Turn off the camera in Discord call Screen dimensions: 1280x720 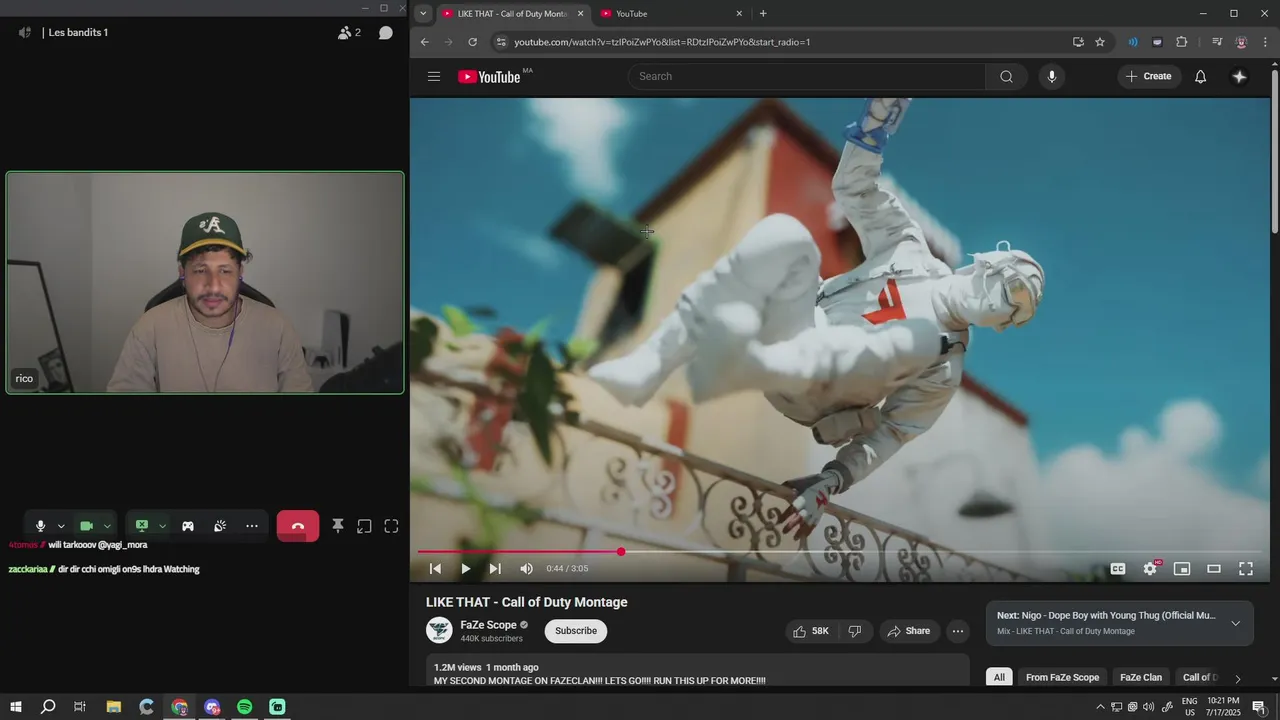(86, 526)
